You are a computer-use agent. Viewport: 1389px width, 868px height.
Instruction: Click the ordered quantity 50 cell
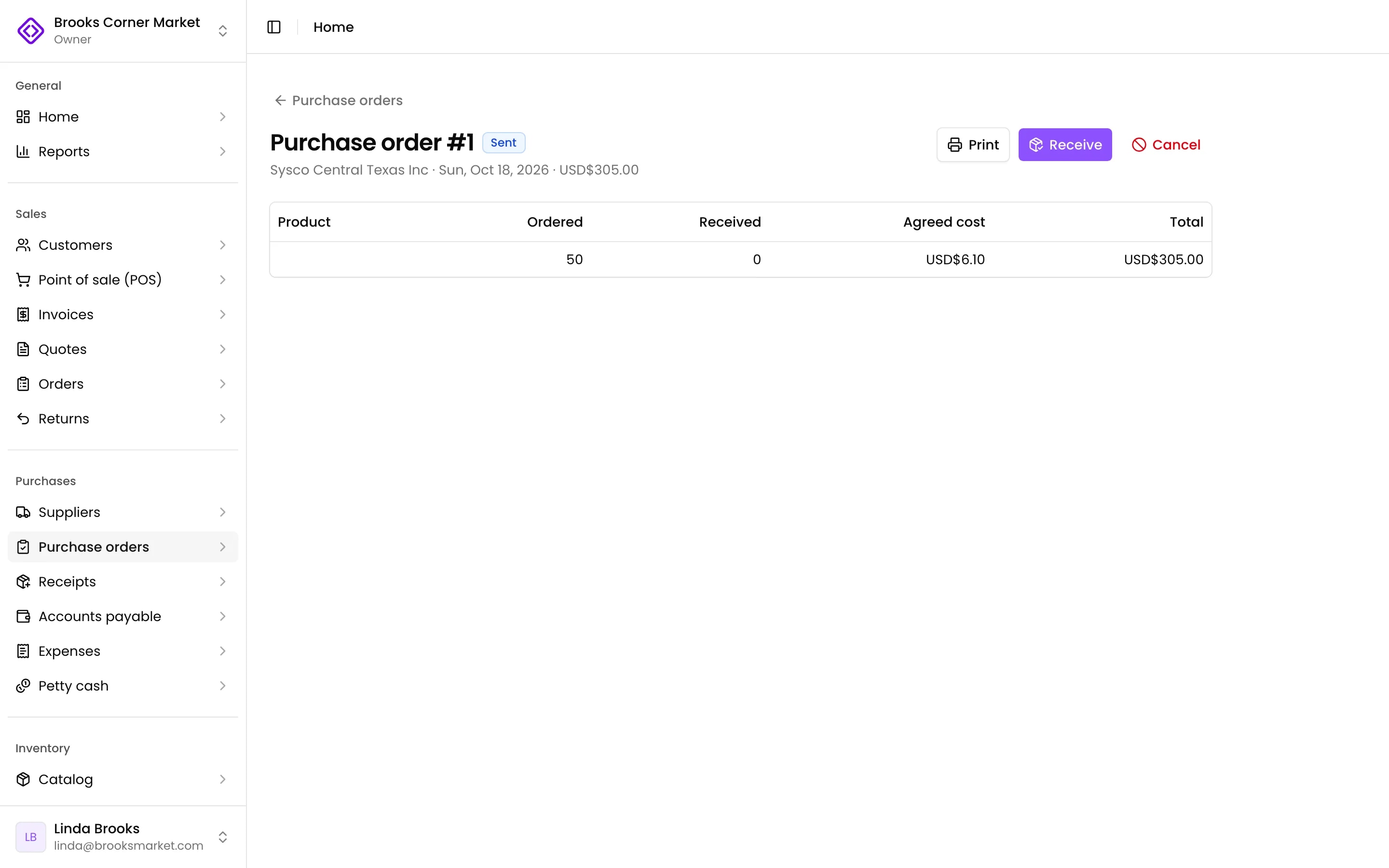(x=574, y=259)
